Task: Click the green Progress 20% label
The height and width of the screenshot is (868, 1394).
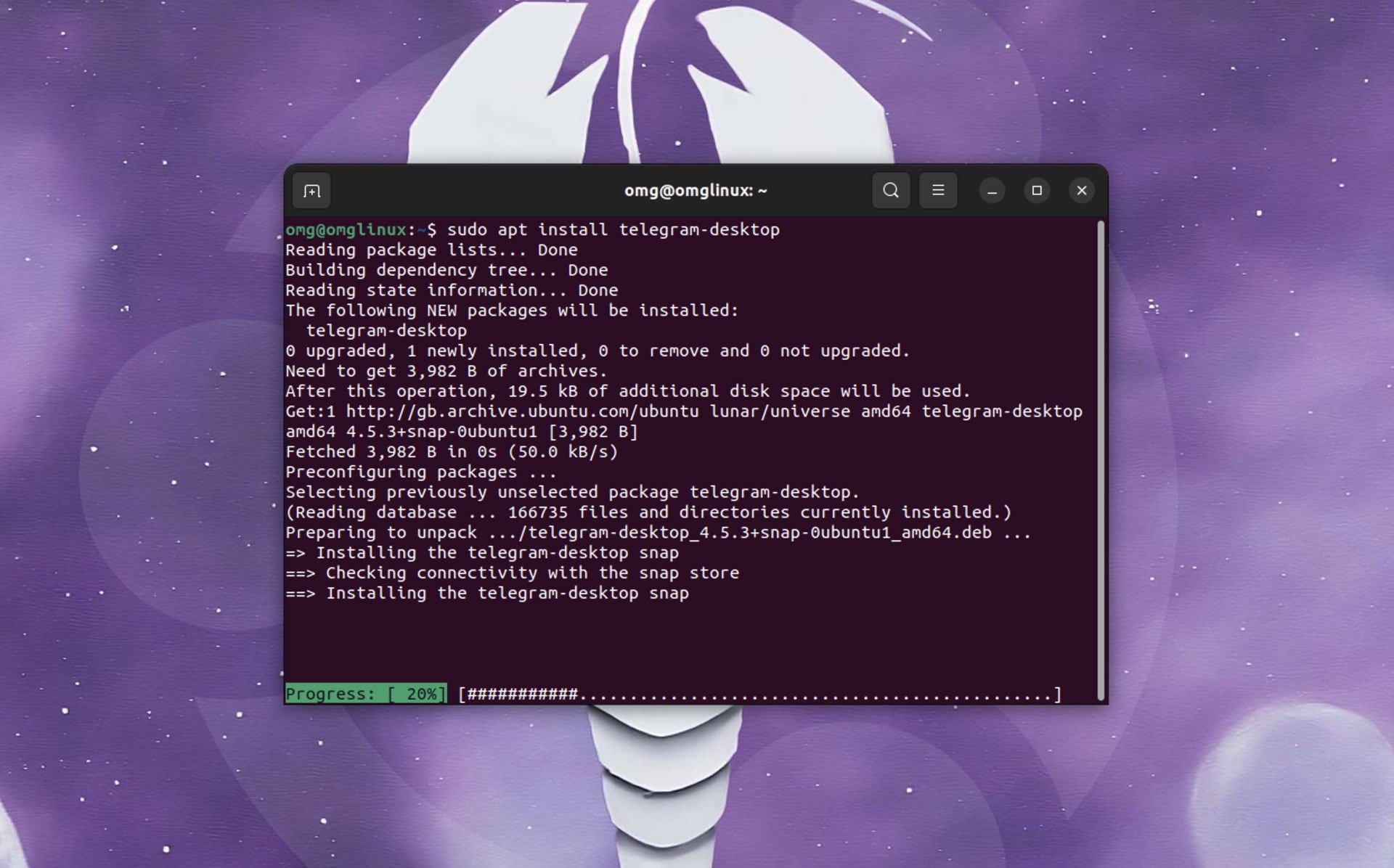Action: [x=366, y=694]
